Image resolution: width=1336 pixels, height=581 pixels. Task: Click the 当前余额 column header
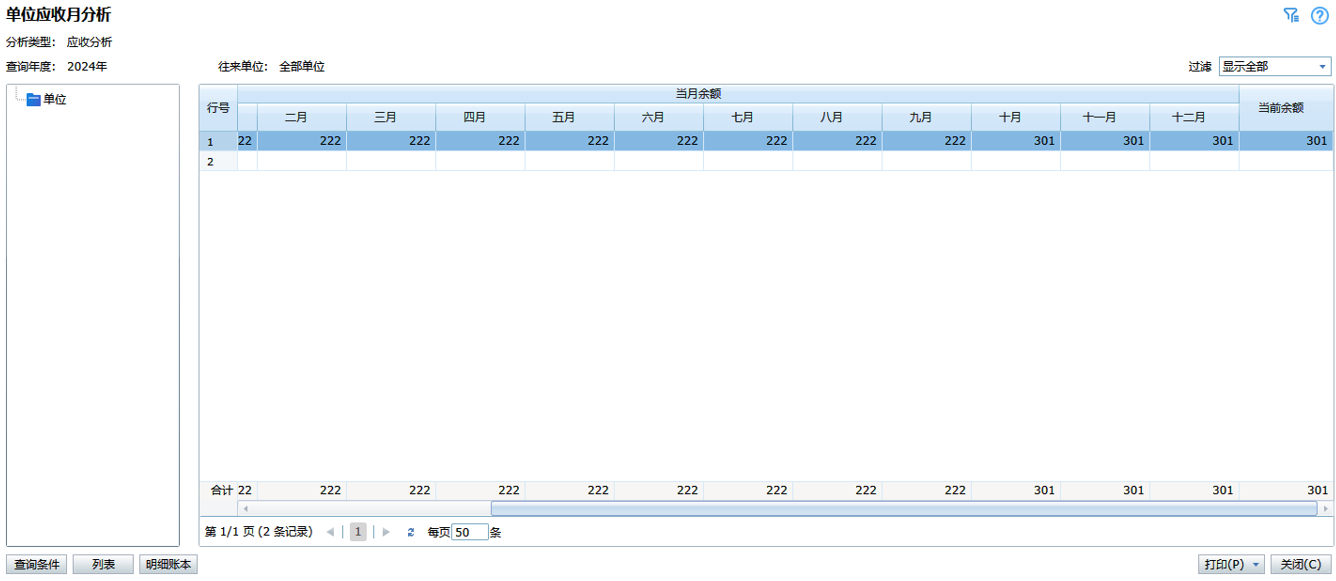point(1285,108)
